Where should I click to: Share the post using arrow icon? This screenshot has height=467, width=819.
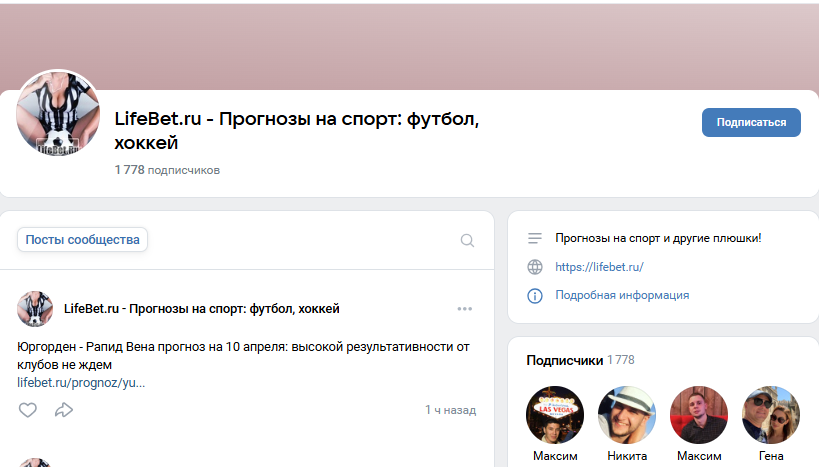point(64,409)
